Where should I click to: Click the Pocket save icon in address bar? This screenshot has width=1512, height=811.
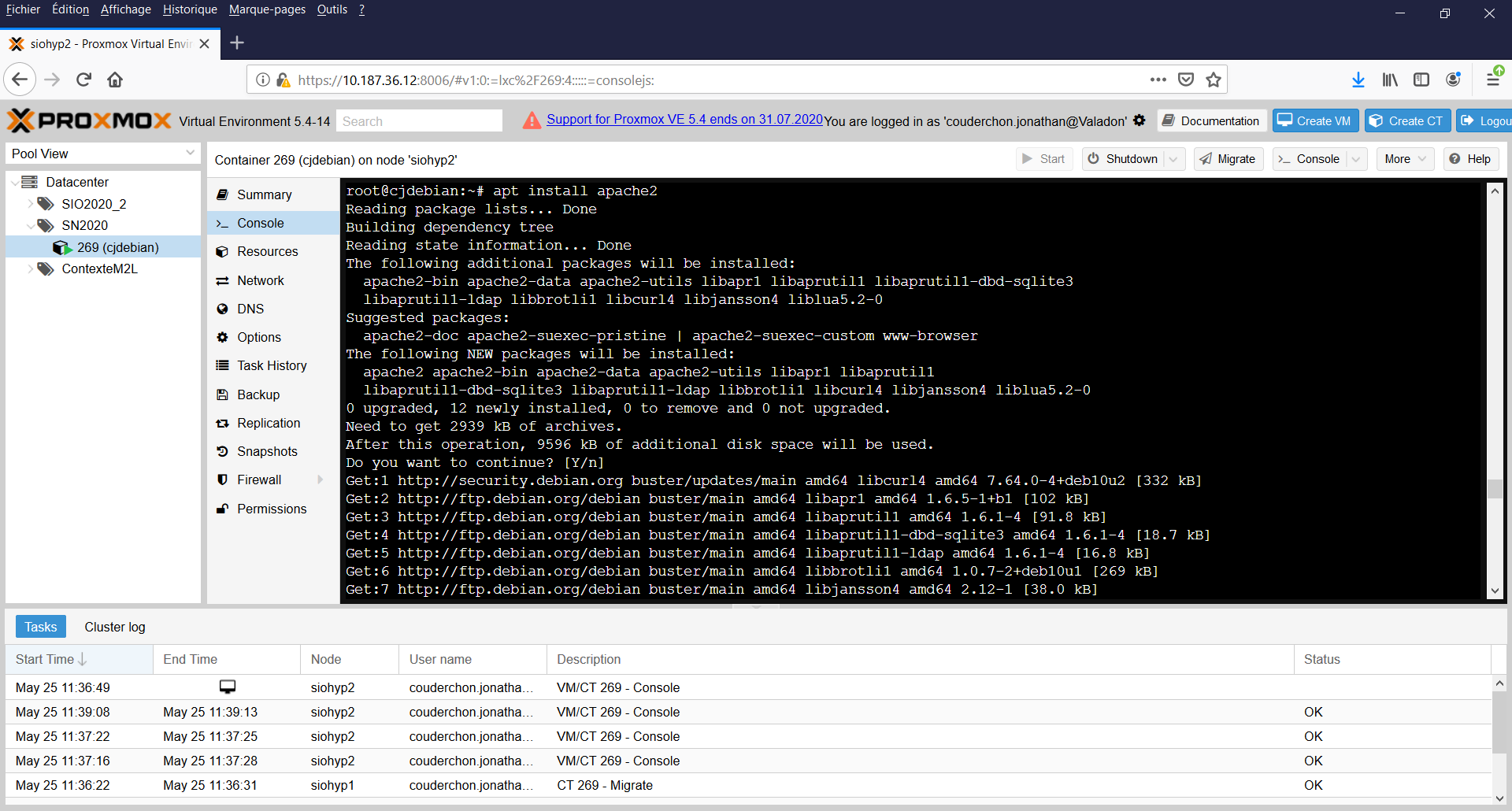pyautogui.click(x=1186, y=80)
